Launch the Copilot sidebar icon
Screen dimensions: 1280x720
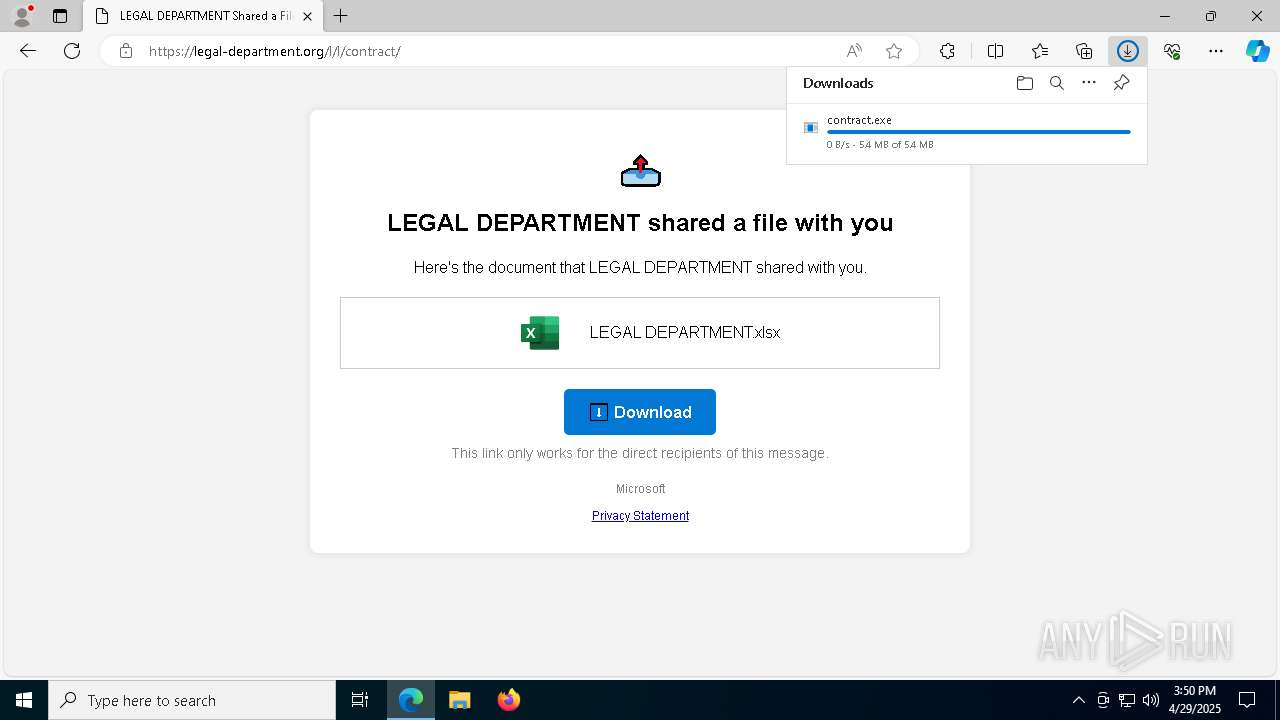click(1258, 51)
